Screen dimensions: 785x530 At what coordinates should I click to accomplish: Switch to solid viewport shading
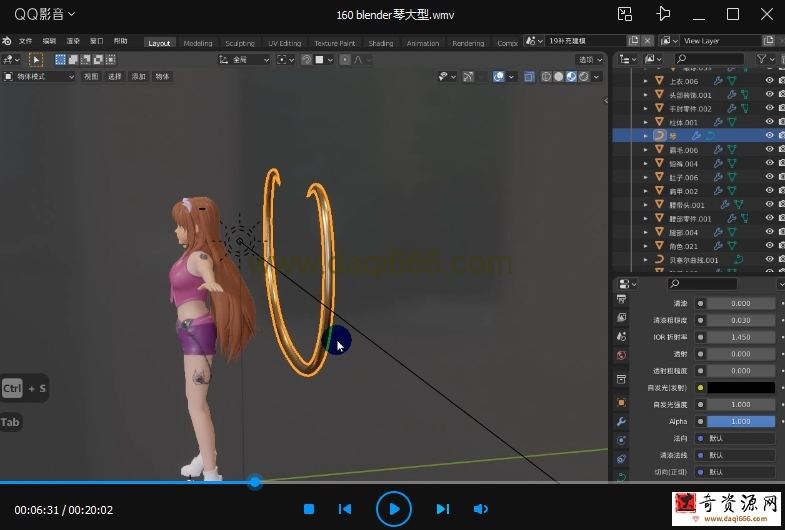[559, 77]
